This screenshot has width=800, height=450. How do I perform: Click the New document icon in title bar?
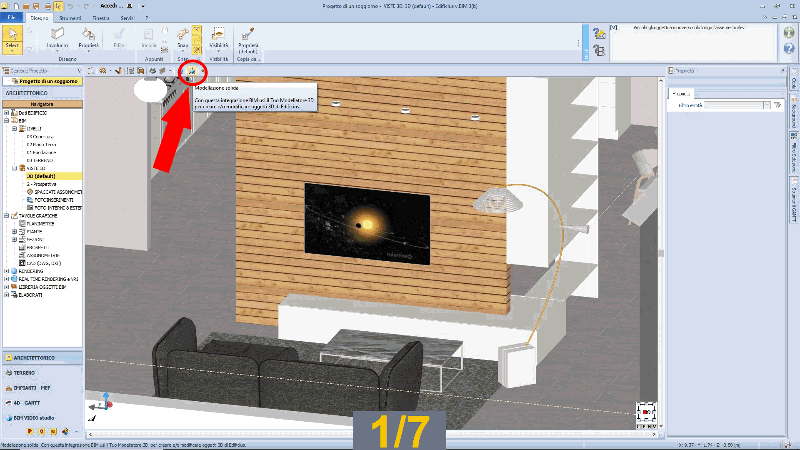pyautogui.click(x=16, y=6)
